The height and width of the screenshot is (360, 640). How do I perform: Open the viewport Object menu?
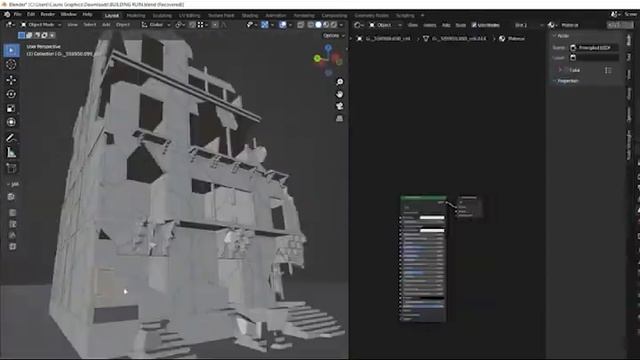(x=122, y=25)
